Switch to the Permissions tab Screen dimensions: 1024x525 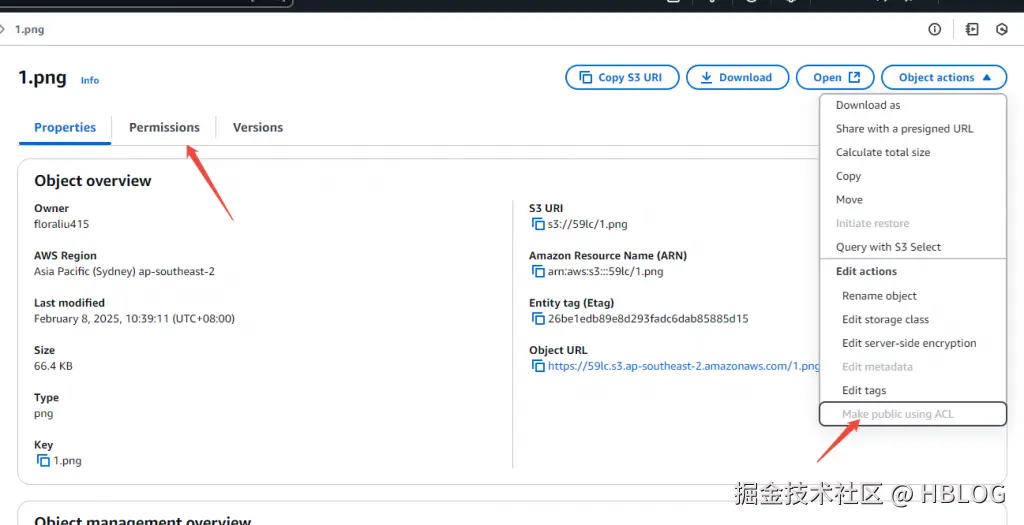(164, 127)
